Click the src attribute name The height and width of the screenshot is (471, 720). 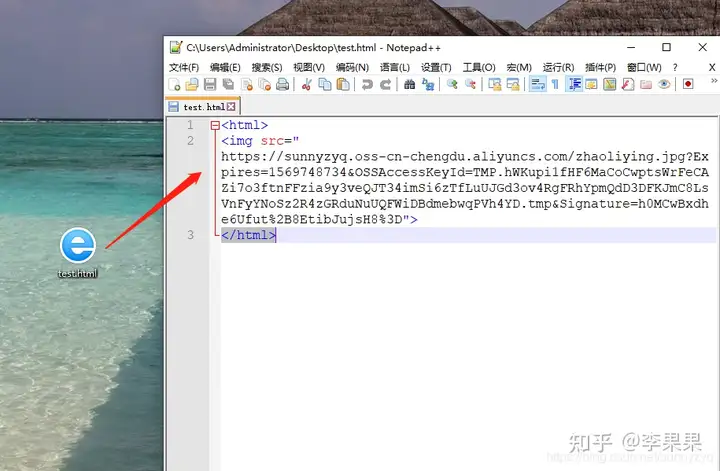(x=272, y=140)
